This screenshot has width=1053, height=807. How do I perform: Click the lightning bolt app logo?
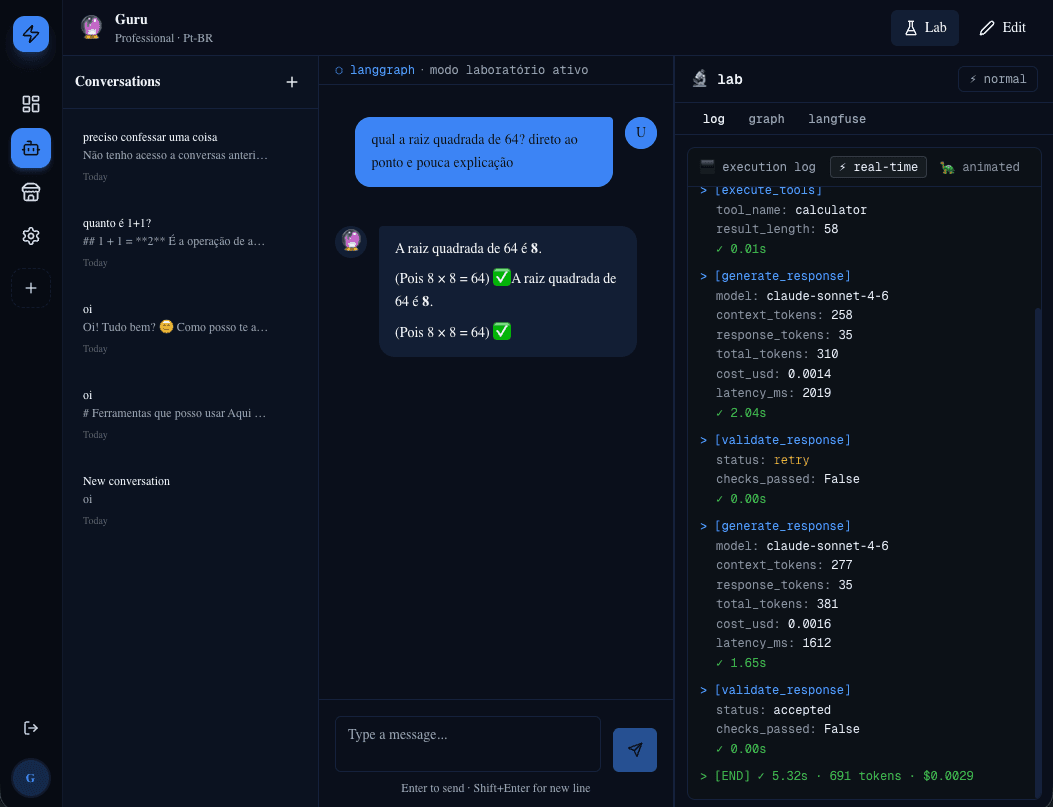30,34
